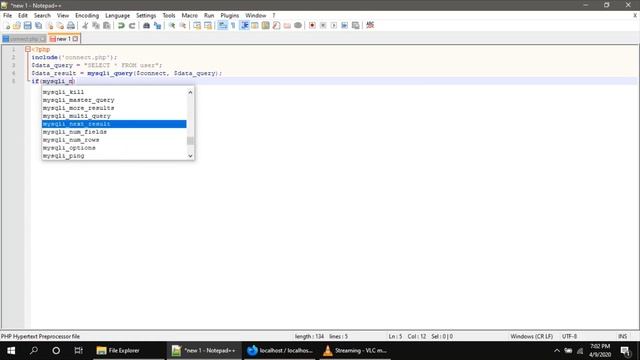Image resolution: width=640 pixels, height=360 pixels.
Task: Click autocomplete list scroll down arrow
Action: 190,156
